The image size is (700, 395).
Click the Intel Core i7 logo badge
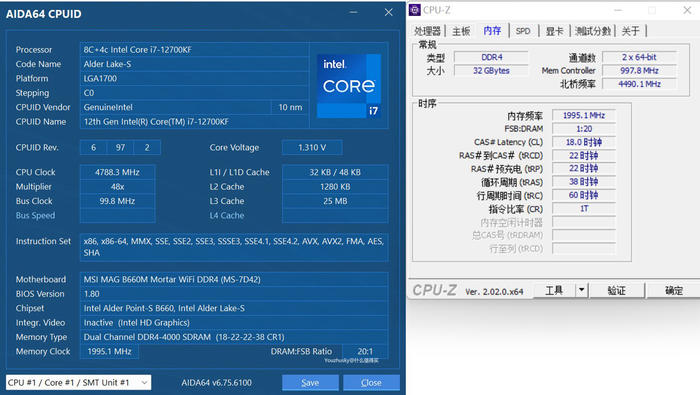(x=349, y=86)
